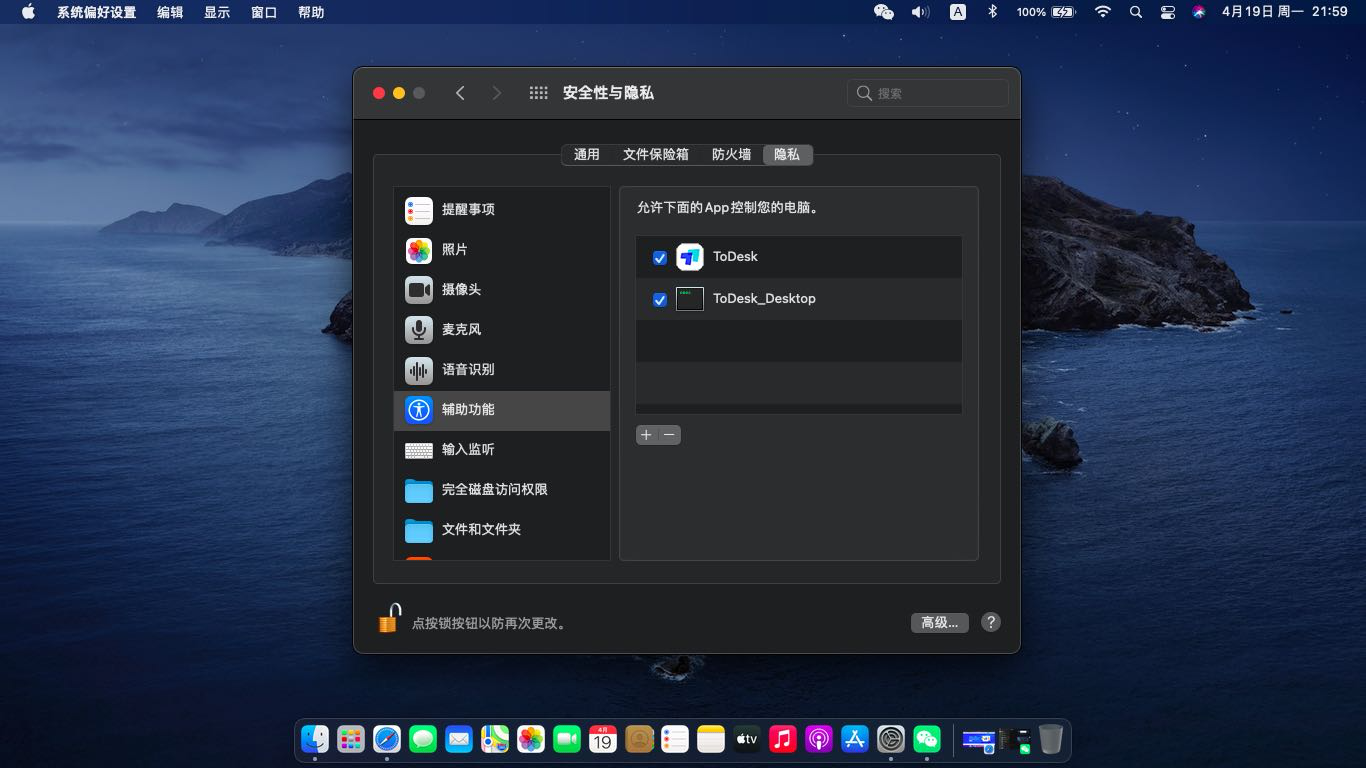Open Mail from the Dock
Image resolution: width=1366 pixels, height=768 pixels.
[x=459, y=739]
